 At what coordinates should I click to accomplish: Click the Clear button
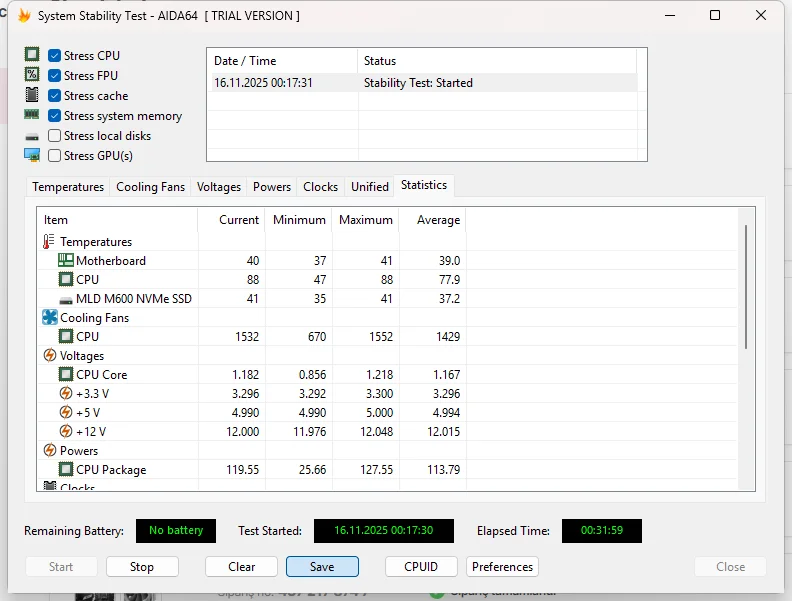click(241, 567)
